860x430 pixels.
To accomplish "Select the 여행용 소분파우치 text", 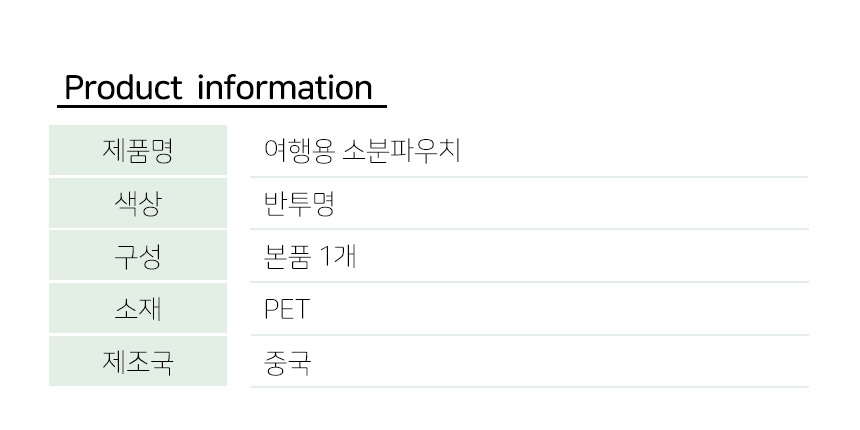I will [x=361, y=151].
